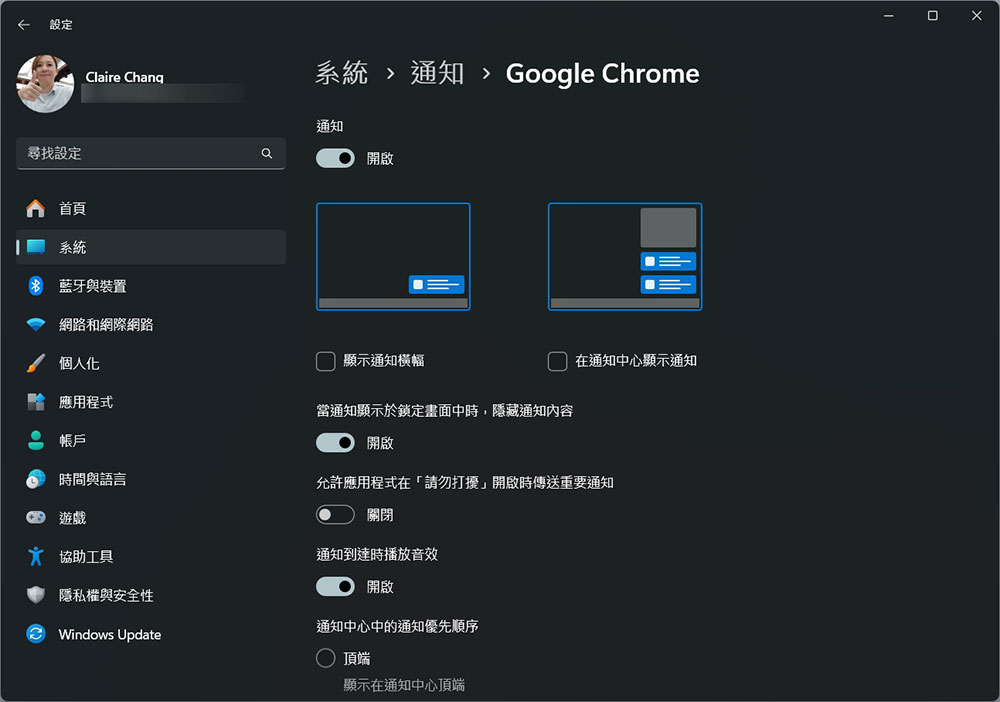The width and height of the screenshot is (1000, 702).
Task: Open 協助工具 settings
Action: click(x=151, y=557)
